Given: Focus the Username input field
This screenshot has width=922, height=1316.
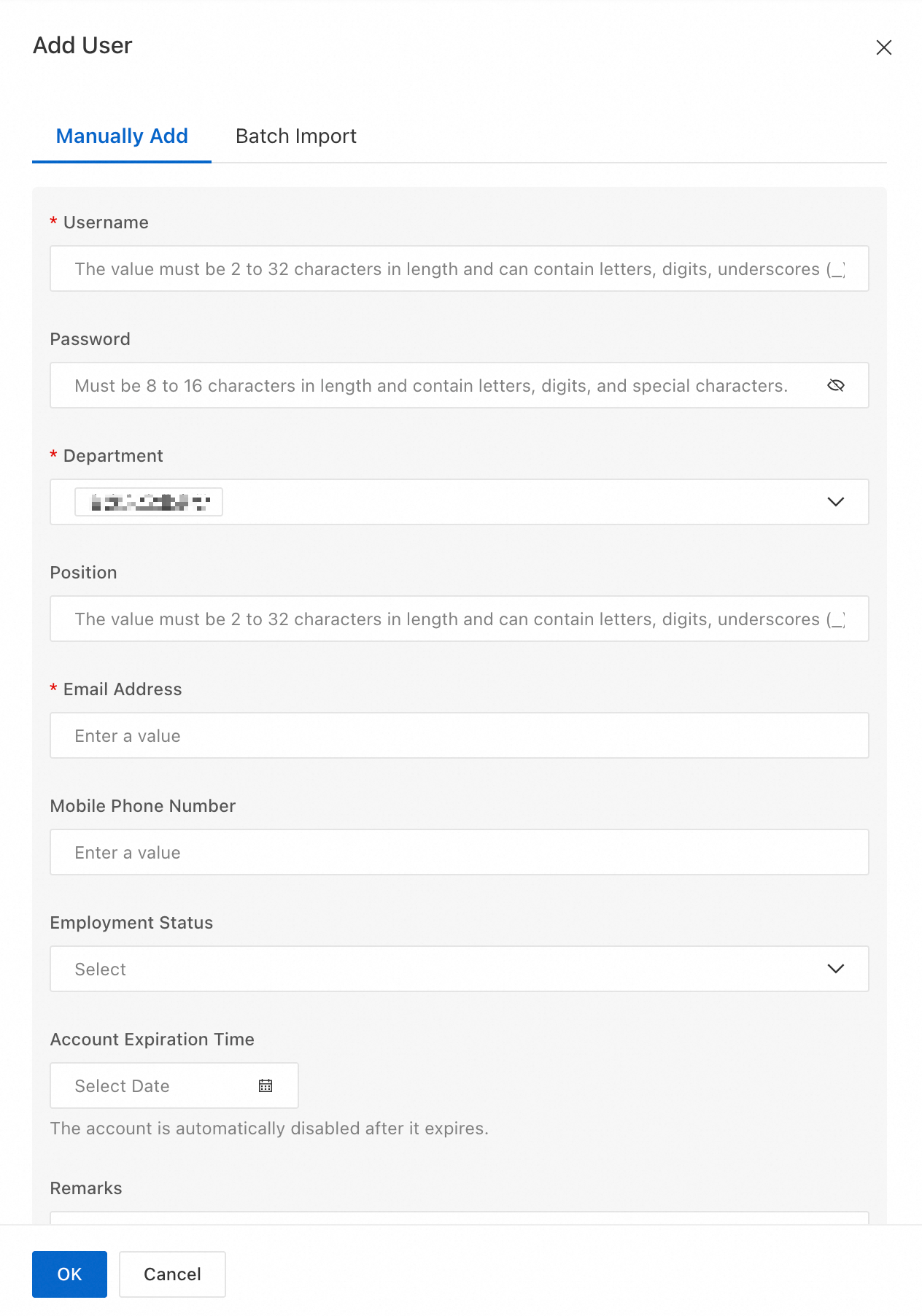Looking at the screenshot, I should coord(458,268).
